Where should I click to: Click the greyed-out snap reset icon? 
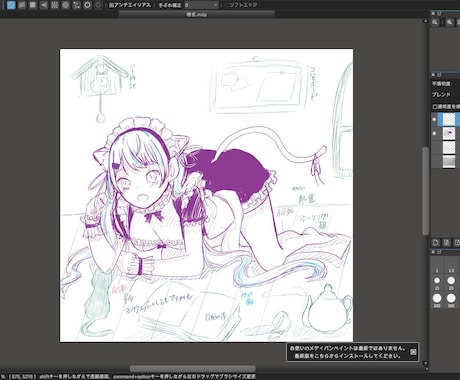98,5
